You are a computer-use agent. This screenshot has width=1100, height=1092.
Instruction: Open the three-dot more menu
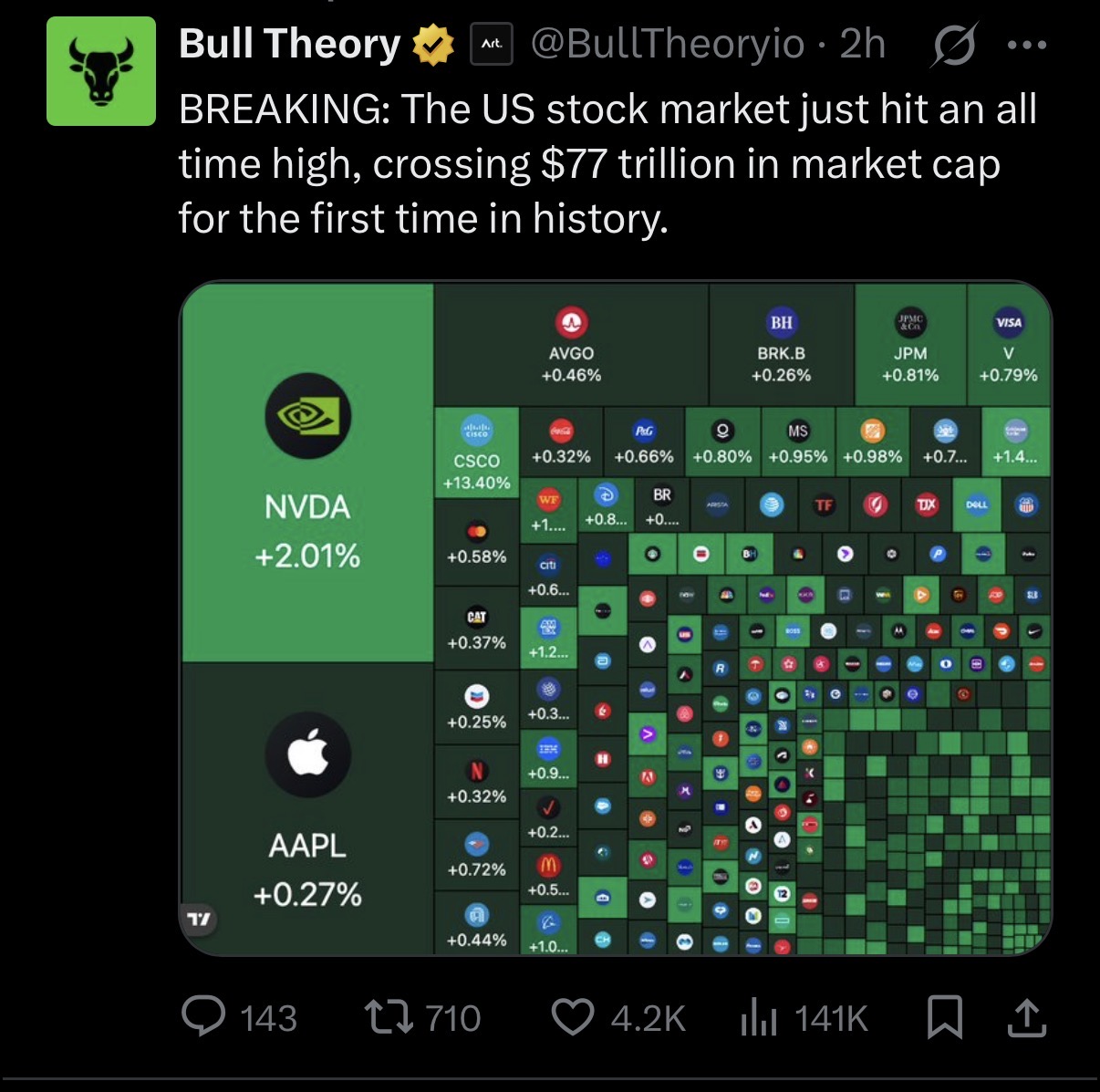pos(1027,45)
